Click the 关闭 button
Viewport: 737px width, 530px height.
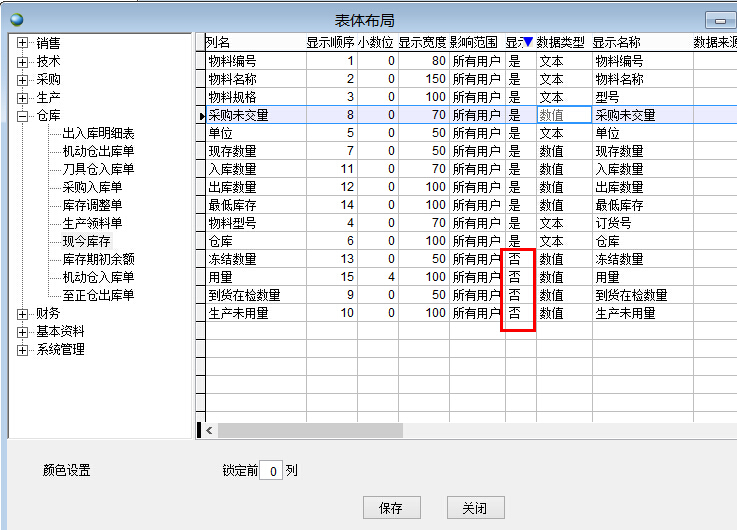(475, 507)
